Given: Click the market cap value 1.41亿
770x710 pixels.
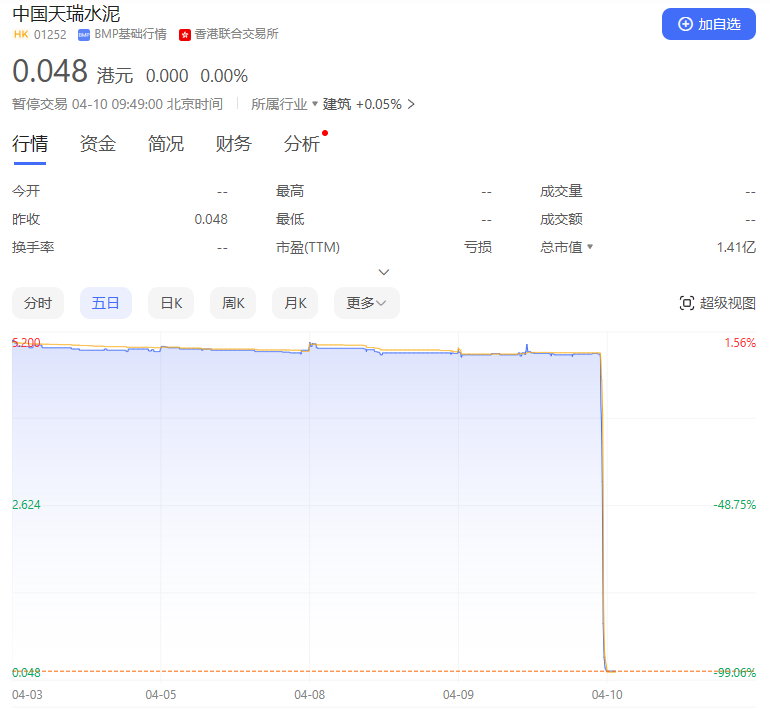Looking at the screenshot, I should (x=736, y=247).
